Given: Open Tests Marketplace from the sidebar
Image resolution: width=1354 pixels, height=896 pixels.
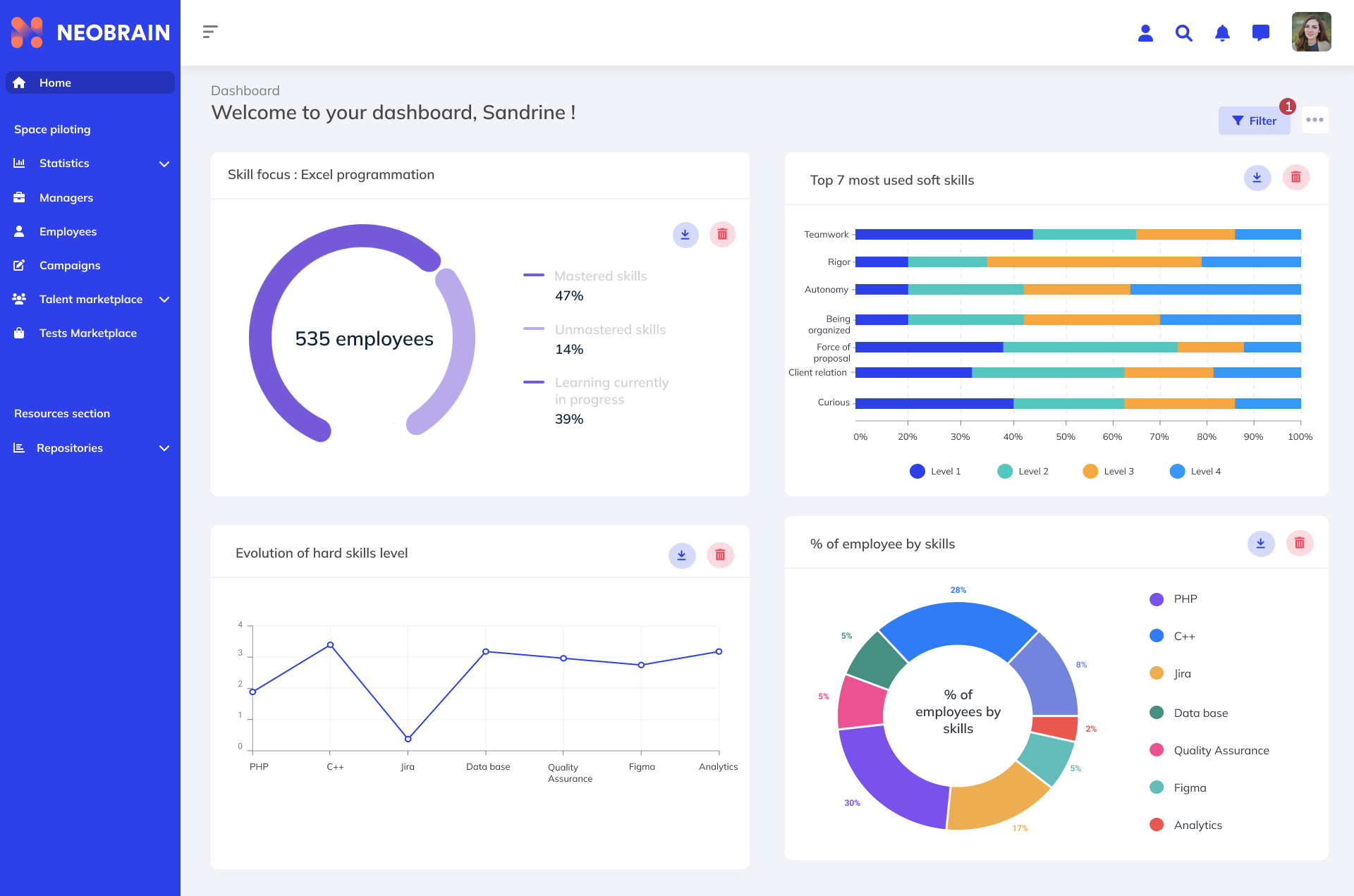Looking at the screenshot, I should click(88, 333).
